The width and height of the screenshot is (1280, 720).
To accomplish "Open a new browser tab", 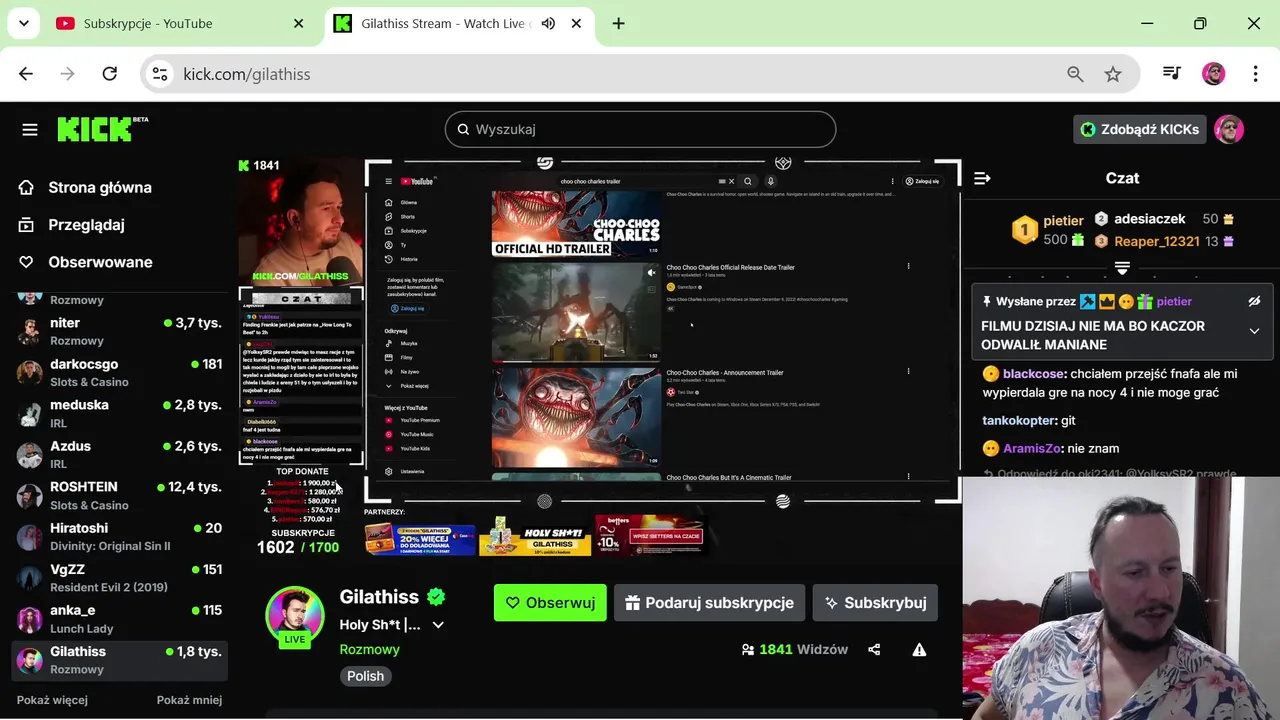I will (618, 23).
